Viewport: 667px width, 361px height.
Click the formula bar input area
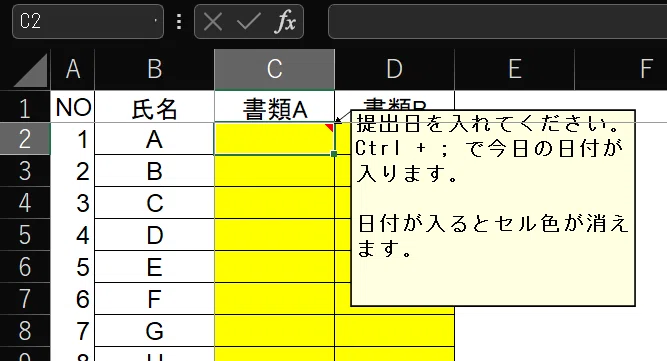coord(497,21)
